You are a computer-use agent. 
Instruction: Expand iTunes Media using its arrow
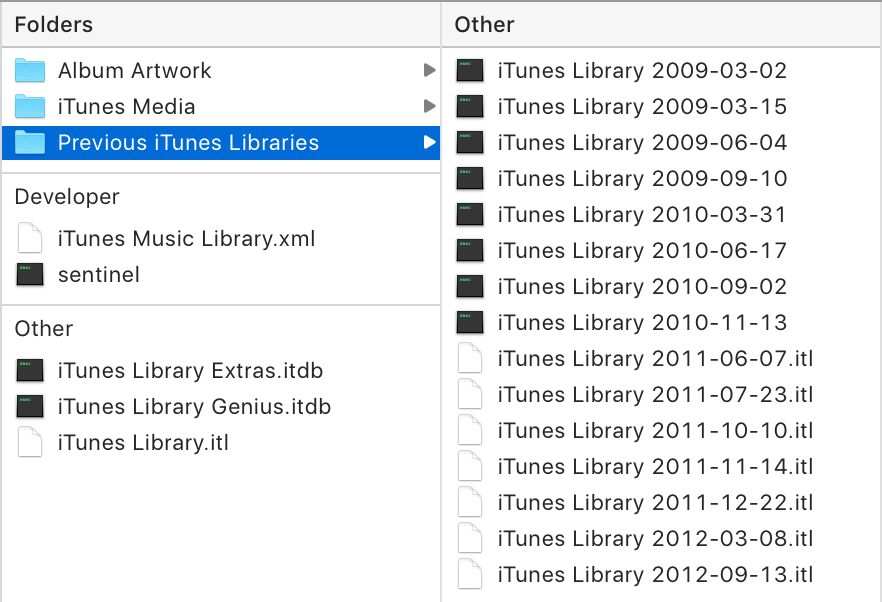click(429, 106)
